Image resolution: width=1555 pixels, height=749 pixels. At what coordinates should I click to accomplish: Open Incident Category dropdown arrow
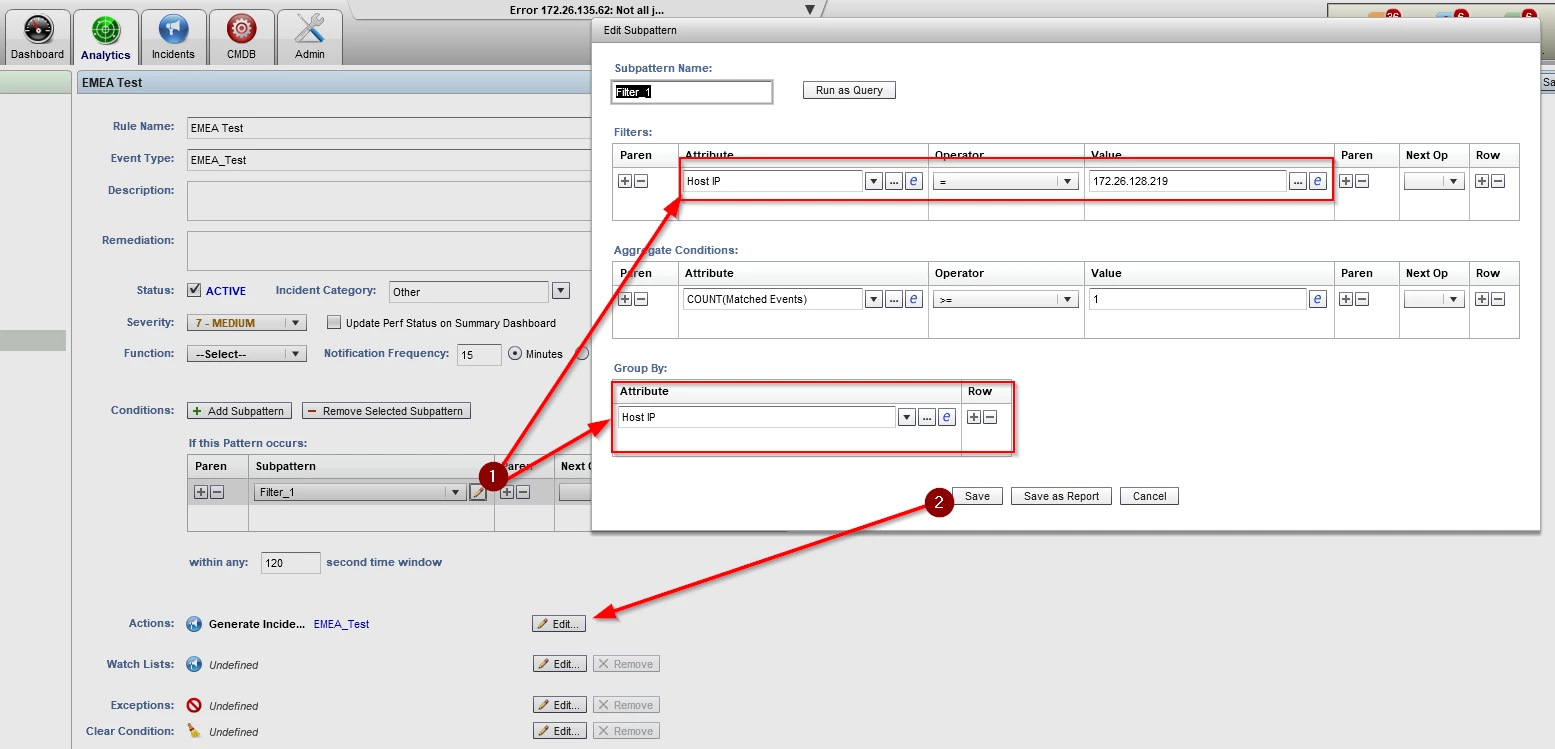click(x=561, y=291)
